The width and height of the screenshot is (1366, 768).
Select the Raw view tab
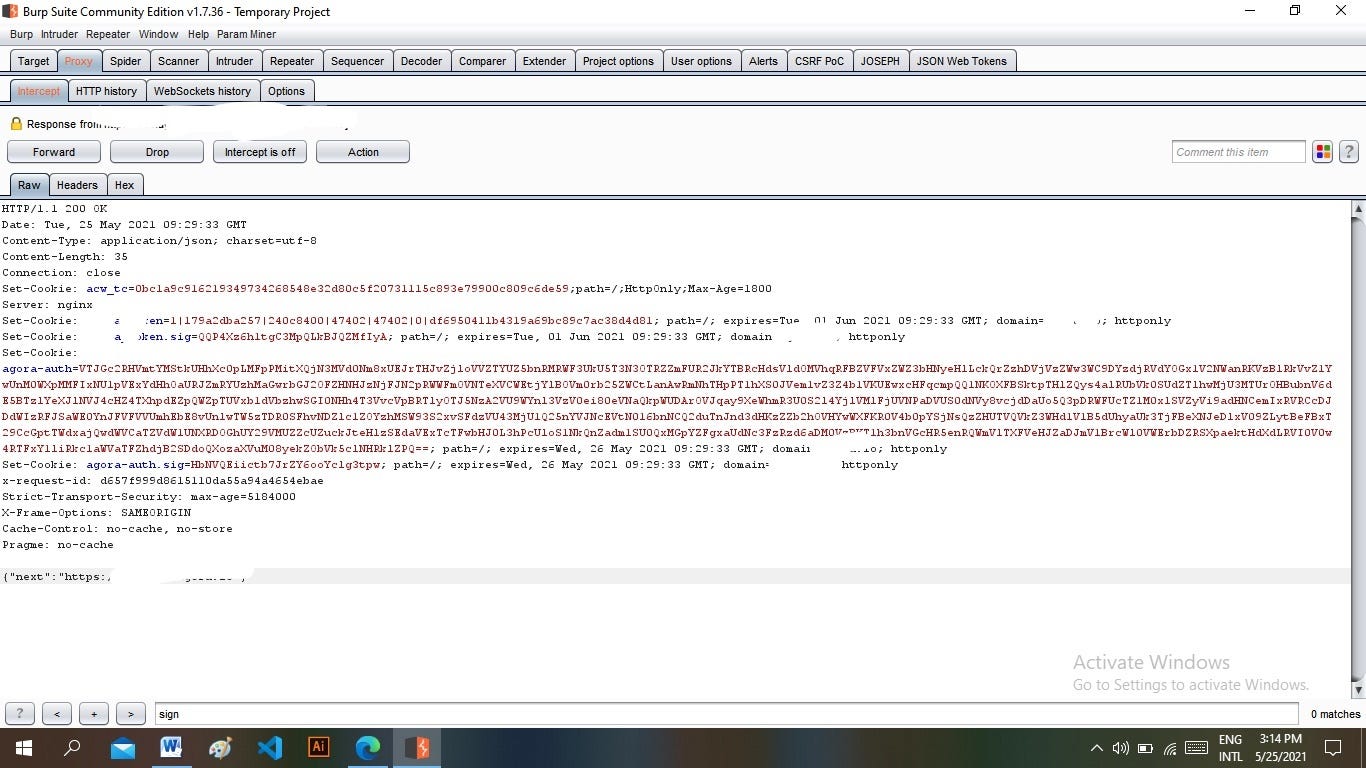tap(29, 185)
